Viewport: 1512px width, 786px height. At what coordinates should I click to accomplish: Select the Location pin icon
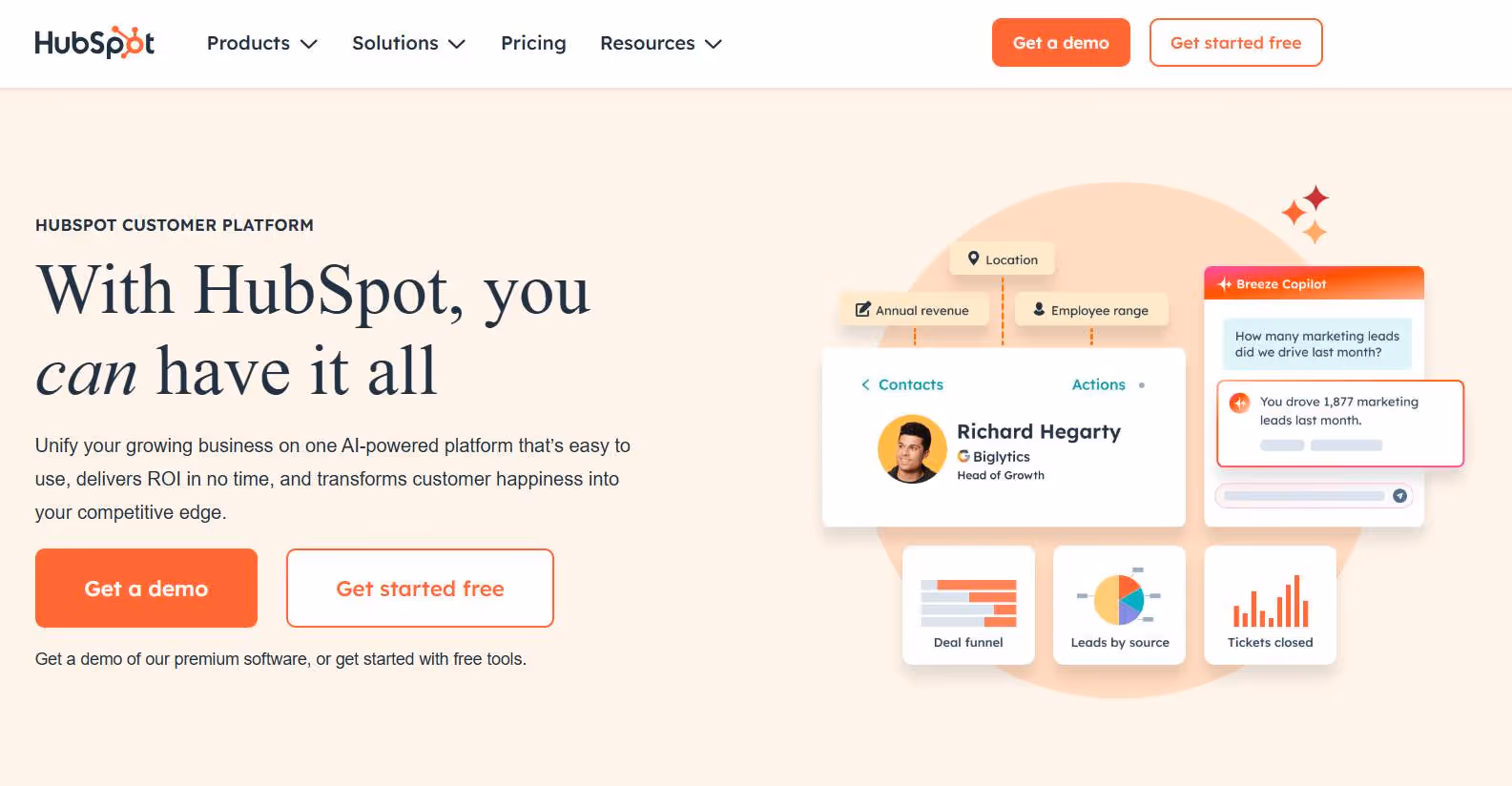pyautogui.click(x=975, y=259)
